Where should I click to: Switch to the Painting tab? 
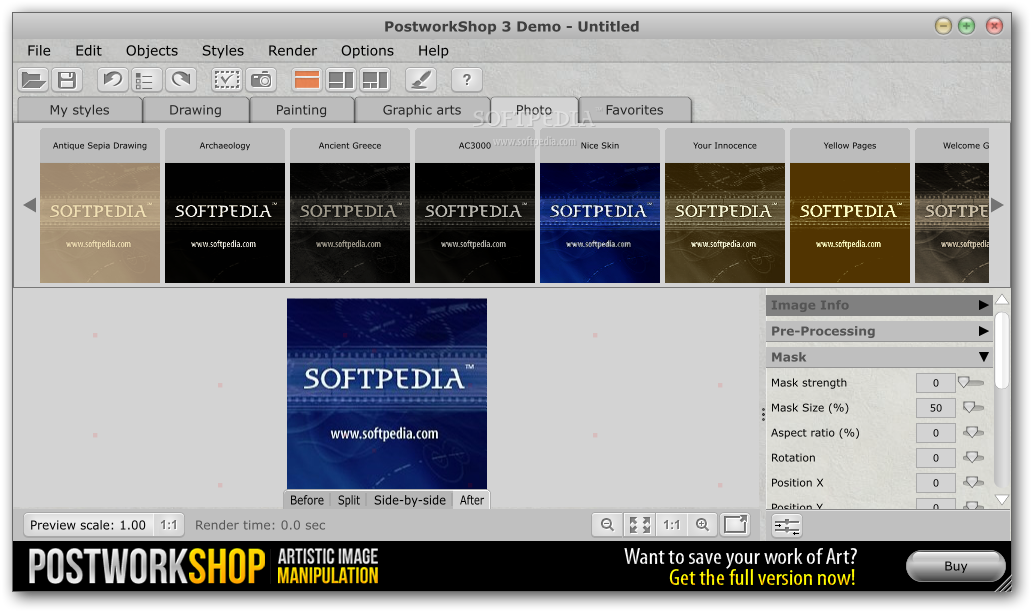tap(301, 110)
